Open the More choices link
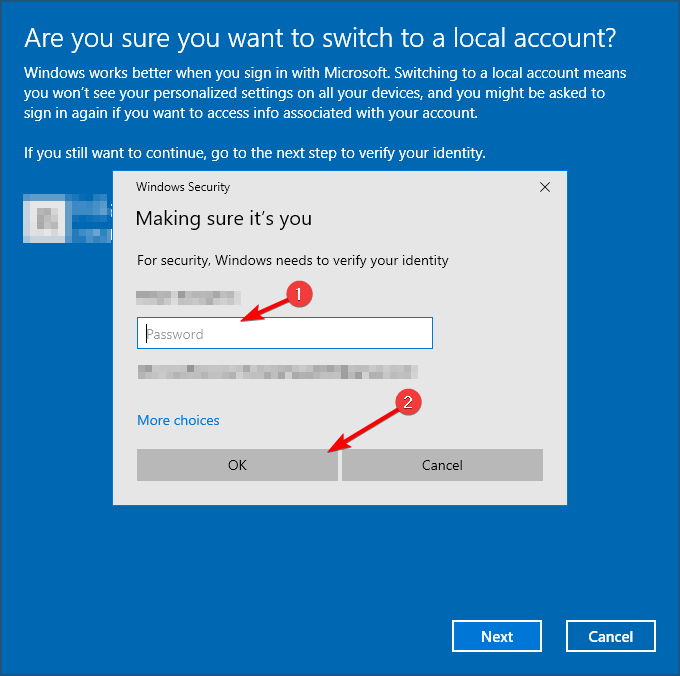The image size is (680, 676). tap(178, 420)
